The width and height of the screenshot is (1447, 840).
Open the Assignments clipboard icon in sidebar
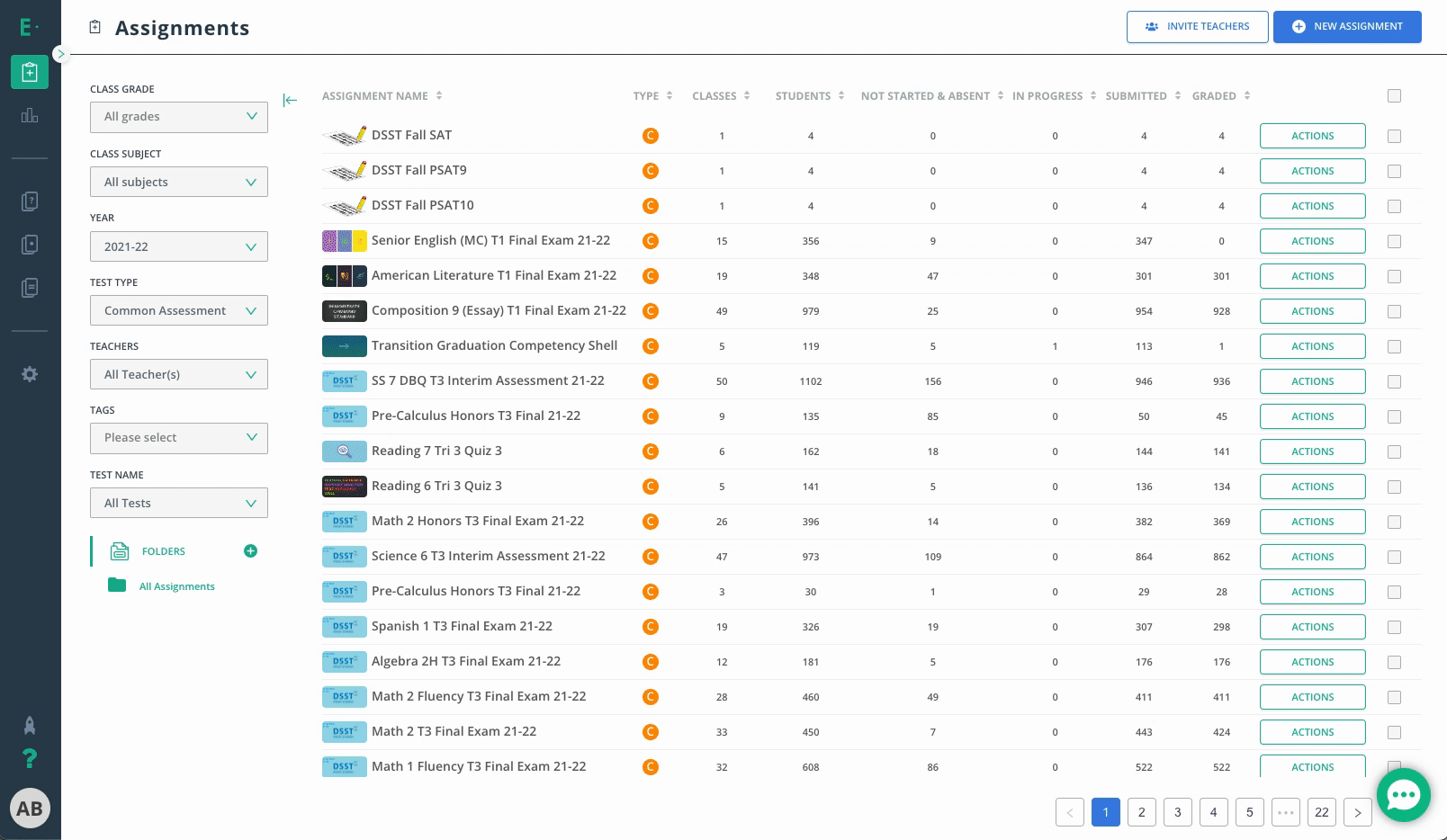pos(30,72)
